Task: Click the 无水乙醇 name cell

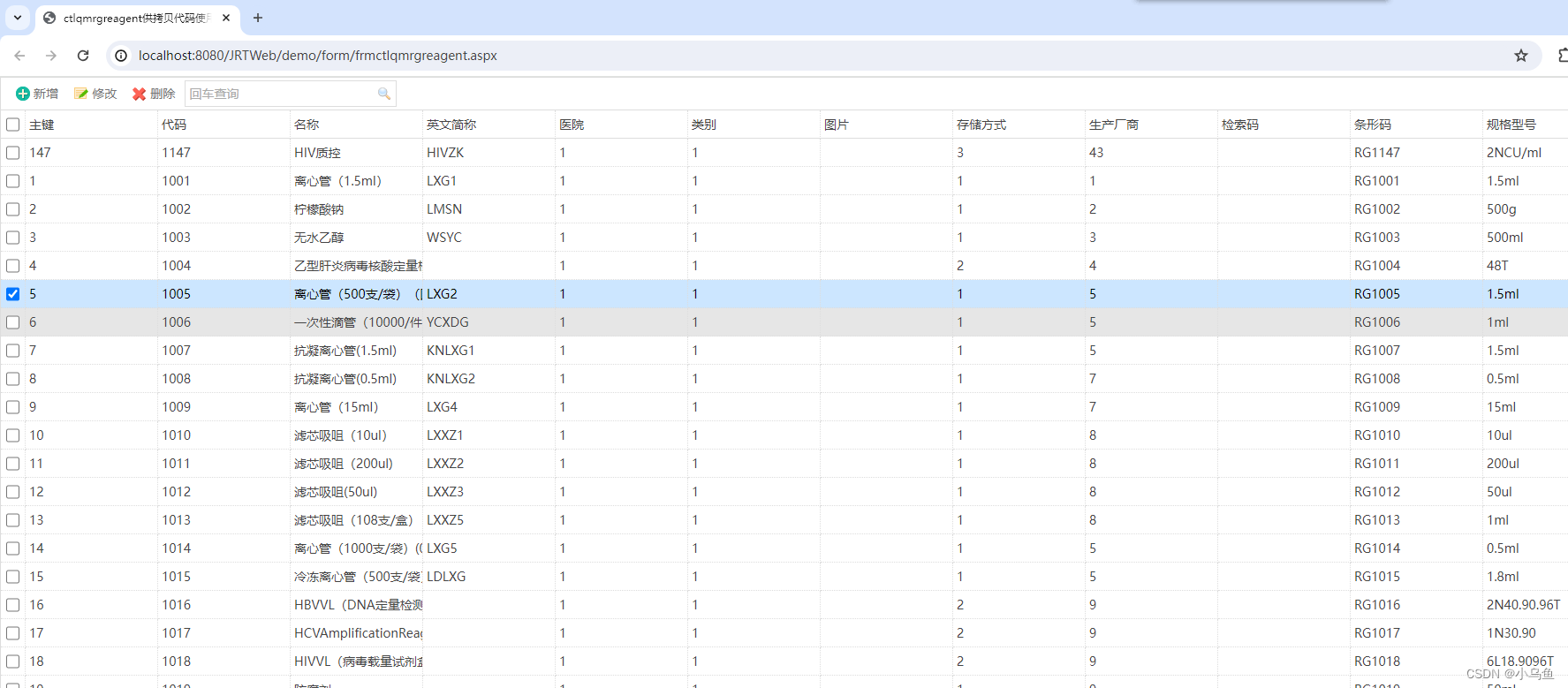Action: pos(356,238)
